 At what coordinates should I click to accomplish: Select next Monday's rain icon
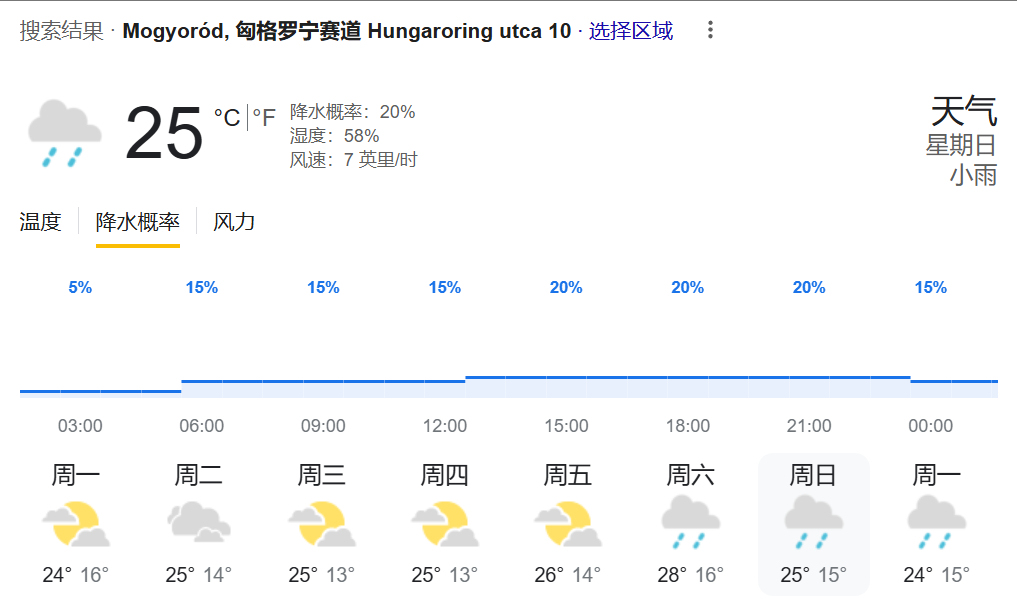[937, 523]
